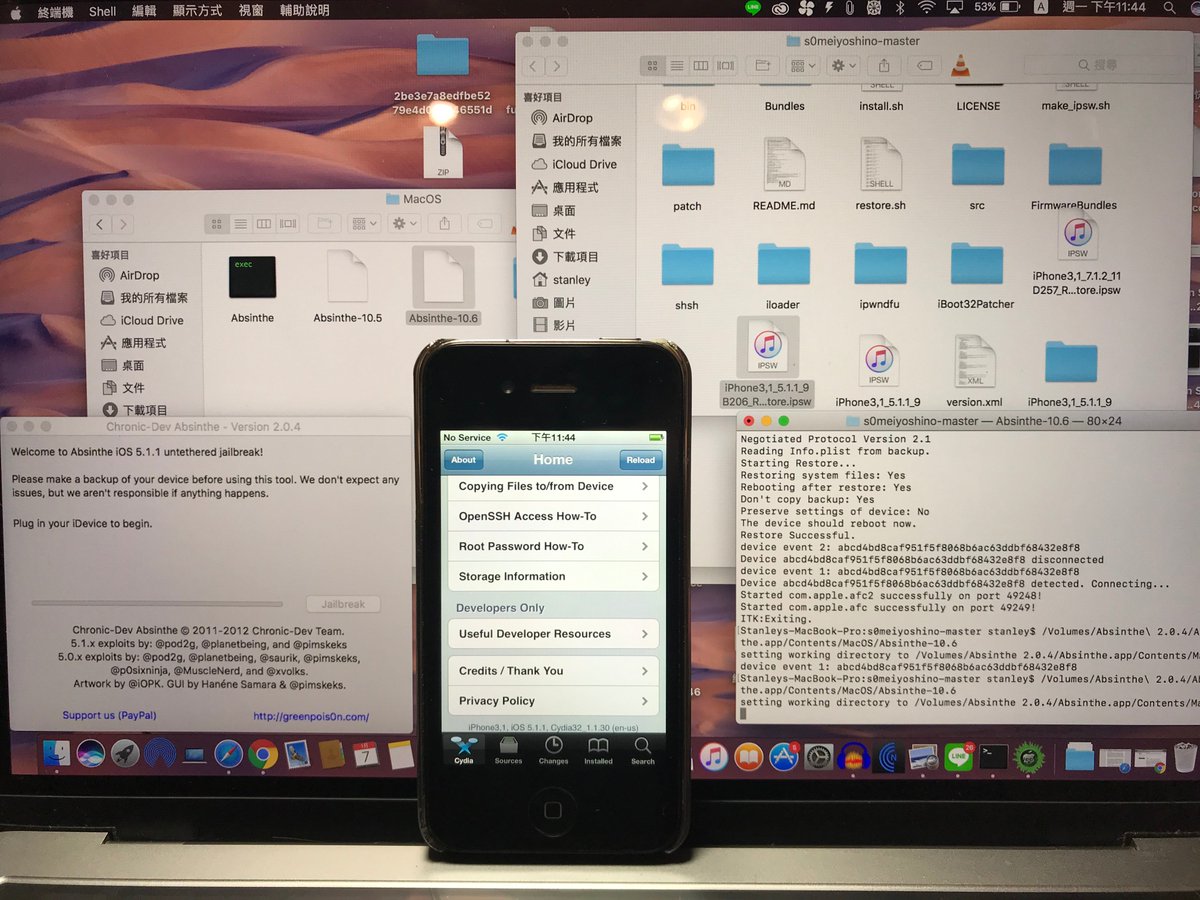Switch s0meiyoshino-master window to icon view

click(653, 66)
